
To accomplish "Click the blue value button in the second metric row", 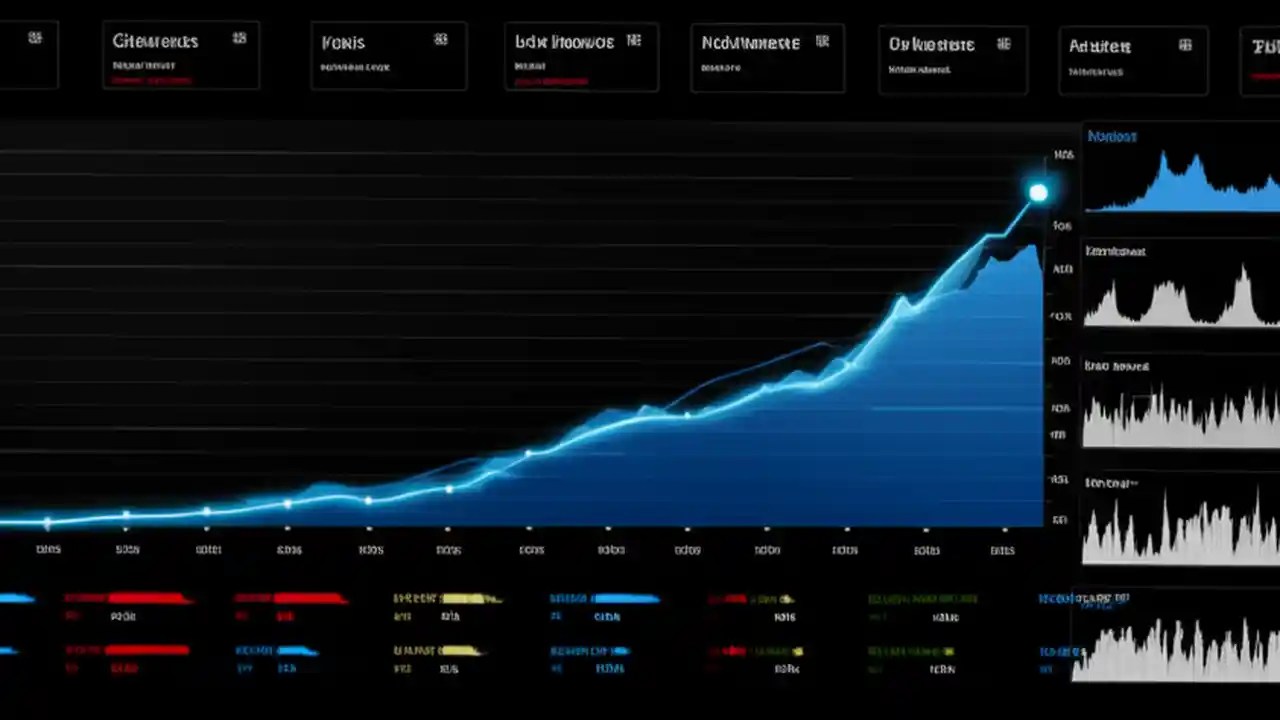I will coord(294,649).
